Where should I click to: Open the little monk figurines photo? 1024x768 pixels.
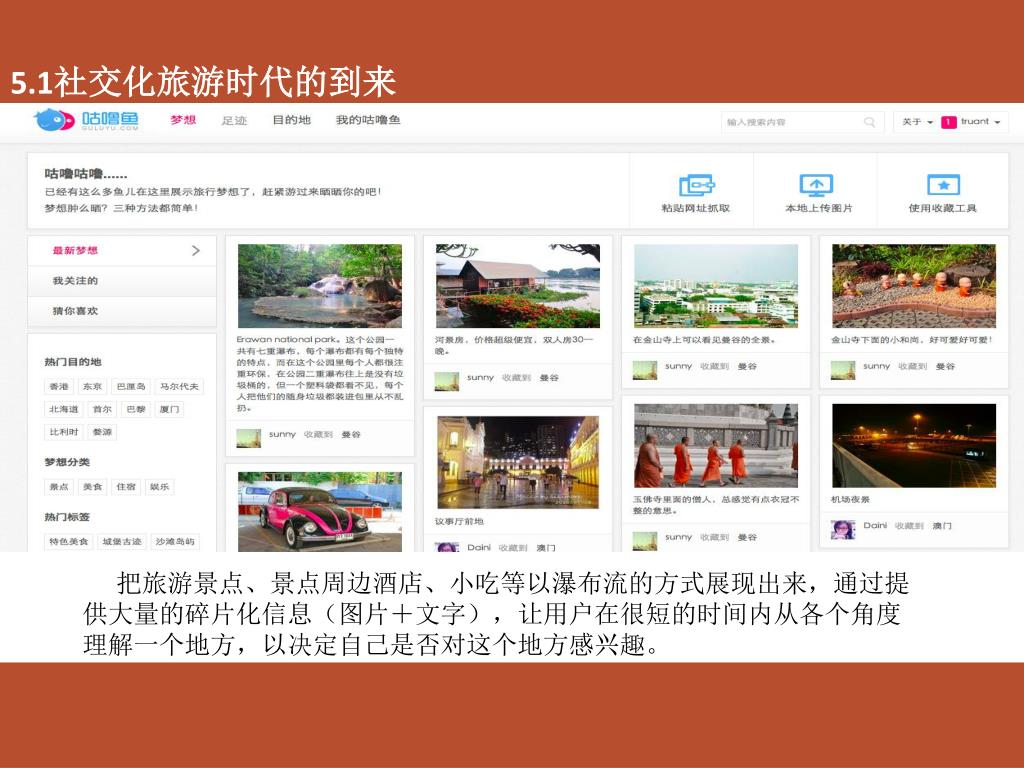tap(914, 286)
